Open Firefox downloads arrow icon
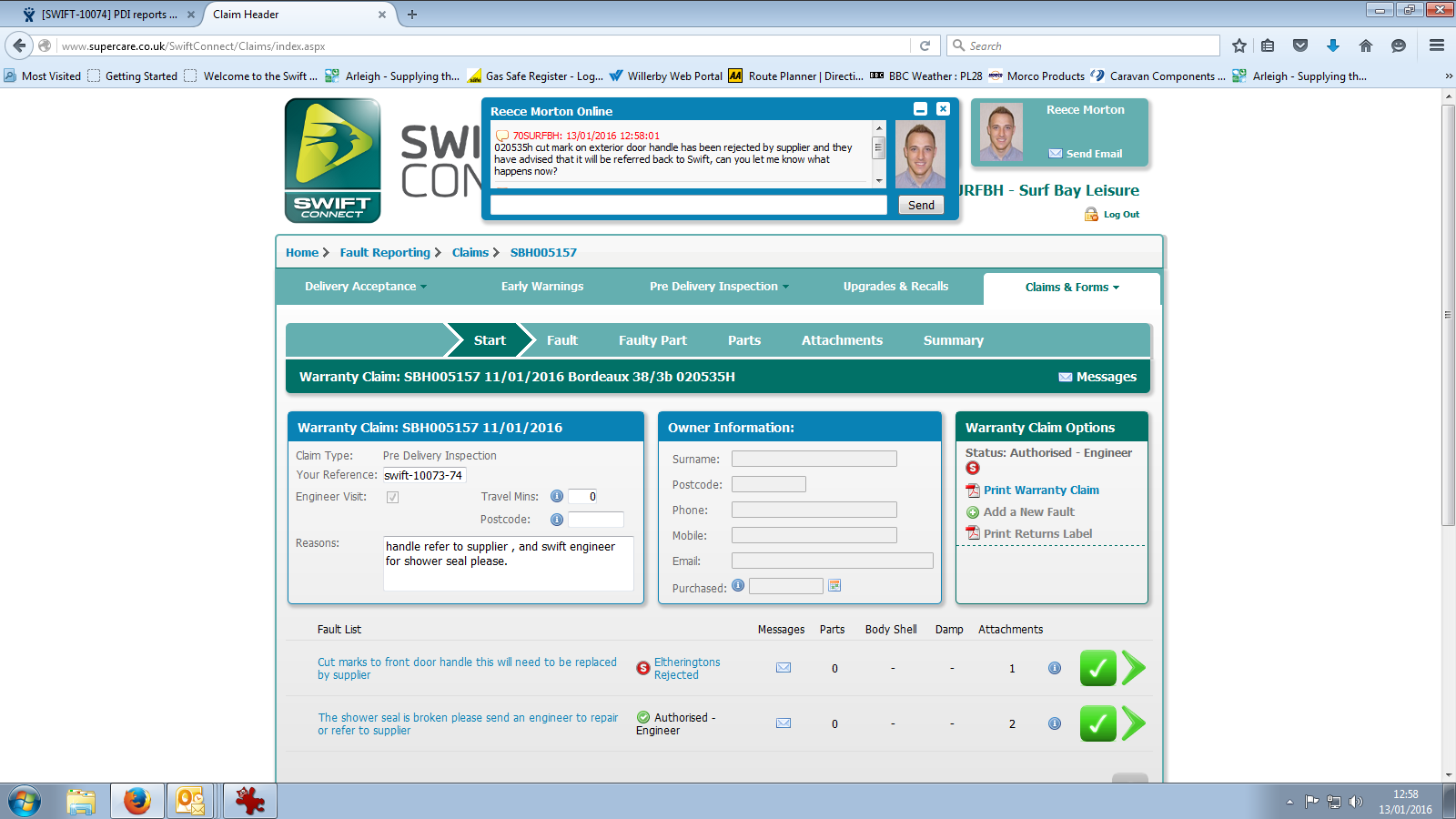The width and height of the screenshot is (1456, 819). pos(1333,45)
